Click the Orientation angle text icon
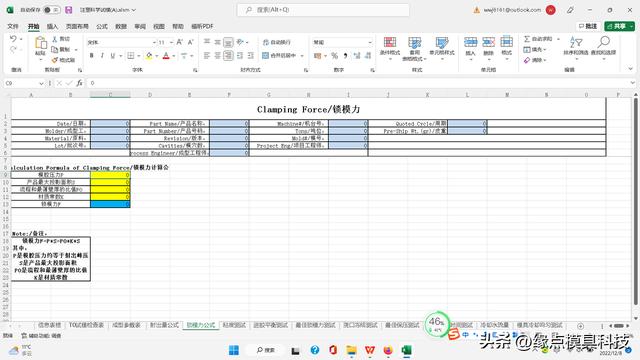 [240, 42]
